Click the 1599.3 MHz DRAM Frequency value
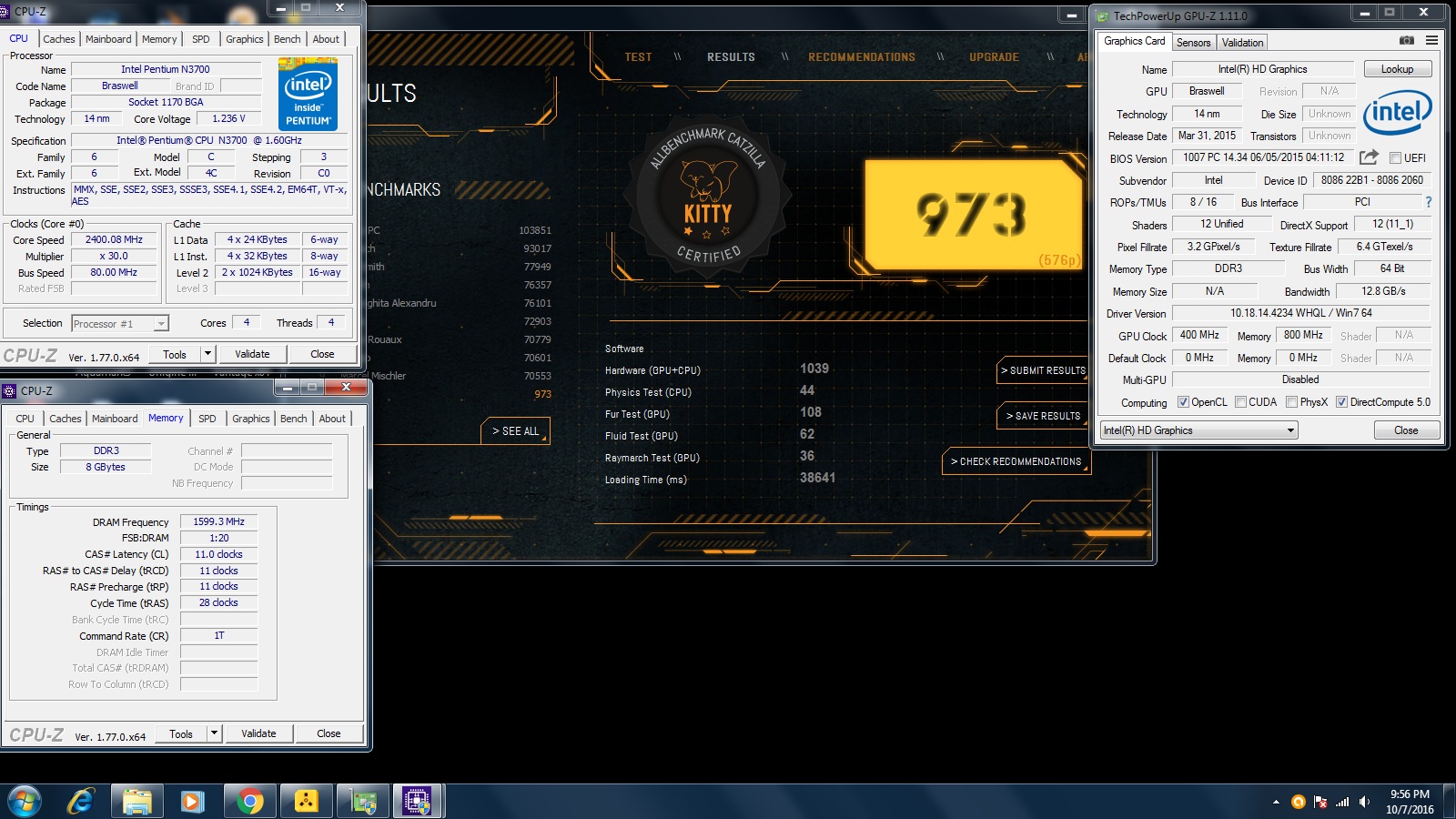The height and width of the screenshot is (819, 1456). point(218,521)
